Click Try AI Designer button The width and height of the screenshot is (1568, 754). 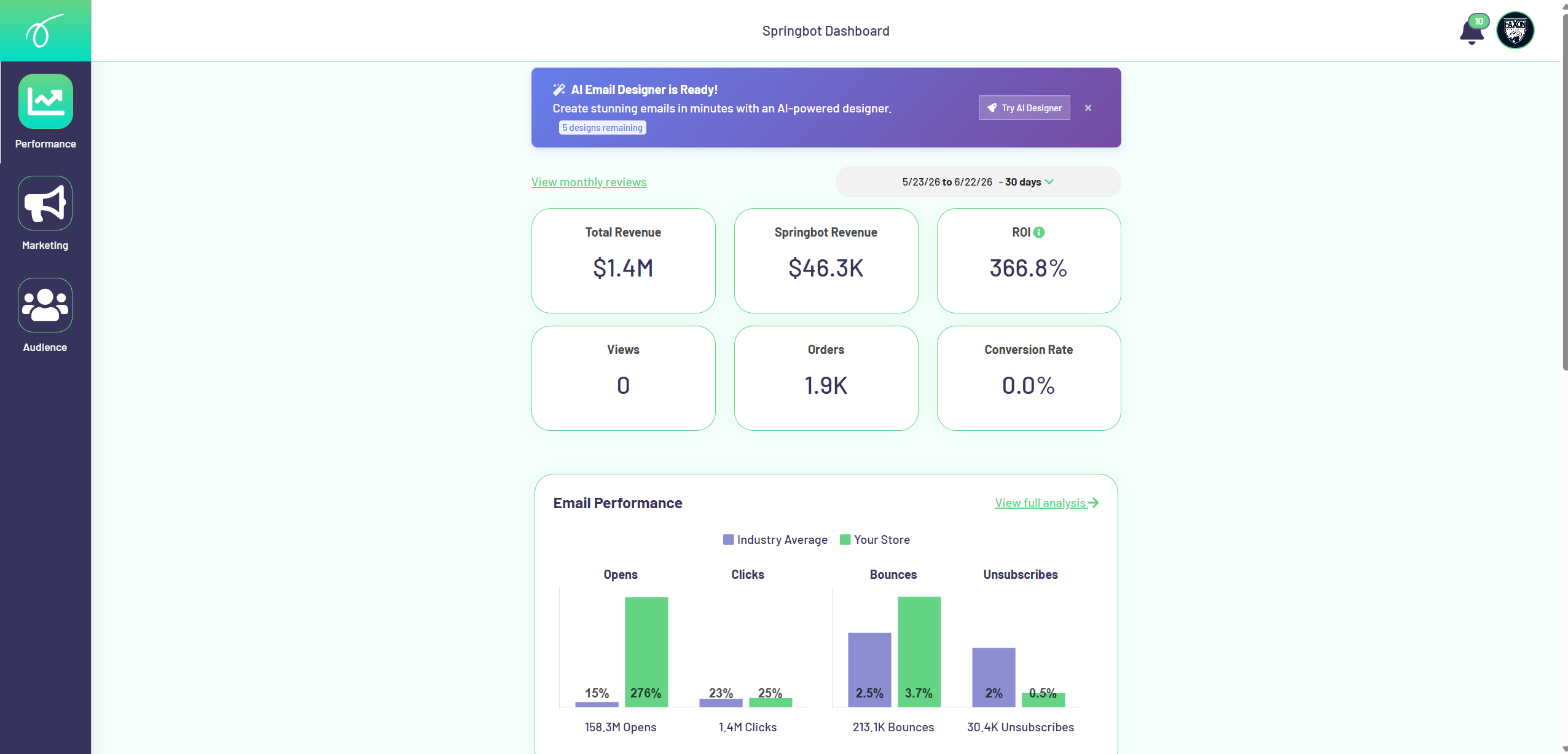click(1024, 108)
